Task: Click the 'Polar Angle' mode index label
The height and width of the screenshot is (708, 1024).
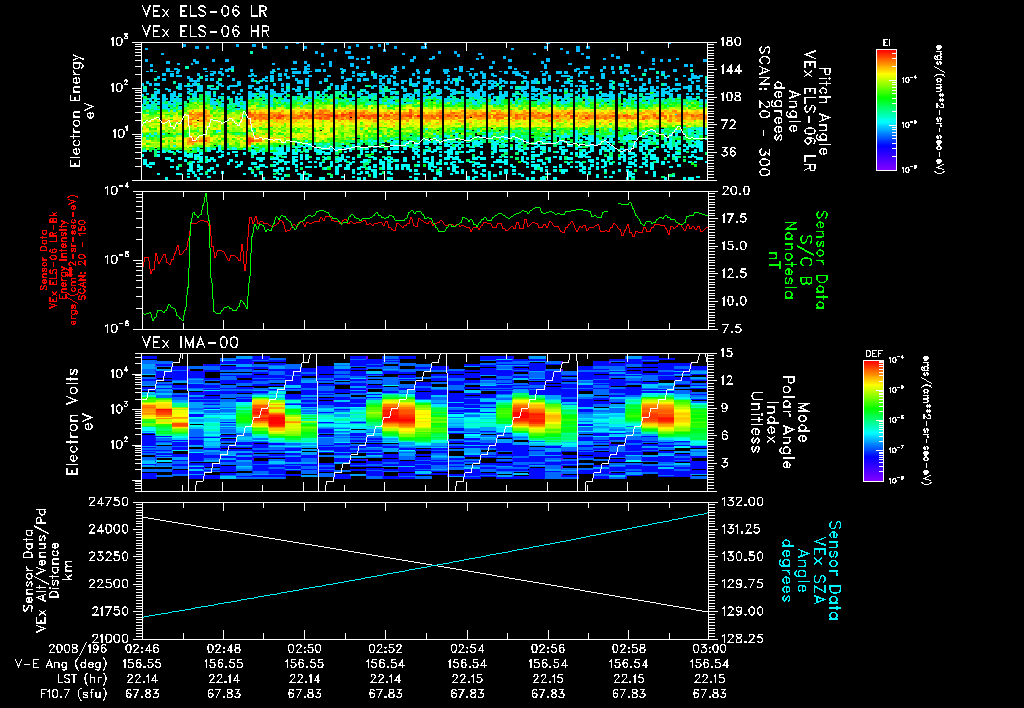Action: click(x=787, y=422)
